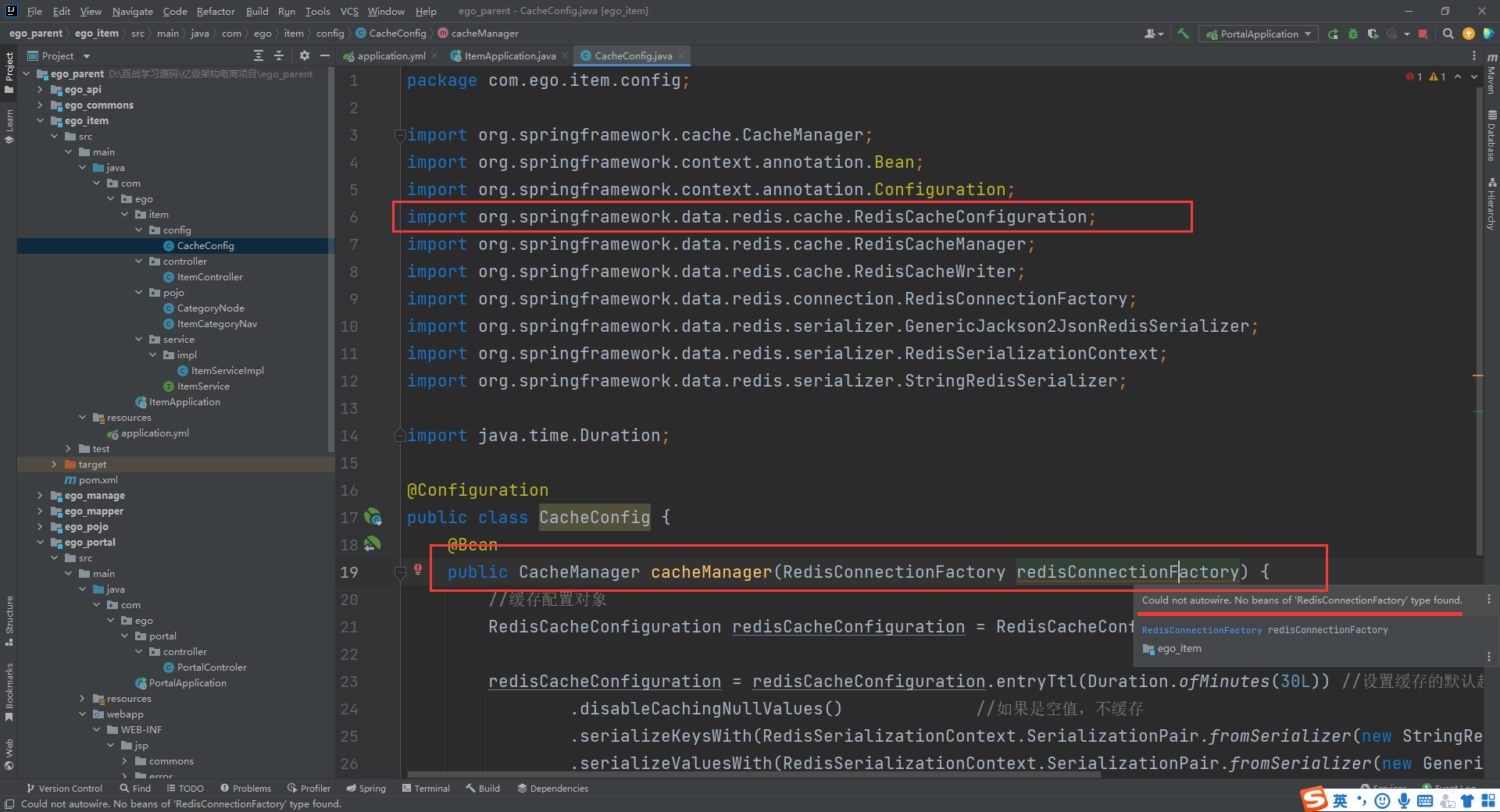Open the Dependencies tool window
This screenshot has width=1500, height=812.
pos(552,788)
